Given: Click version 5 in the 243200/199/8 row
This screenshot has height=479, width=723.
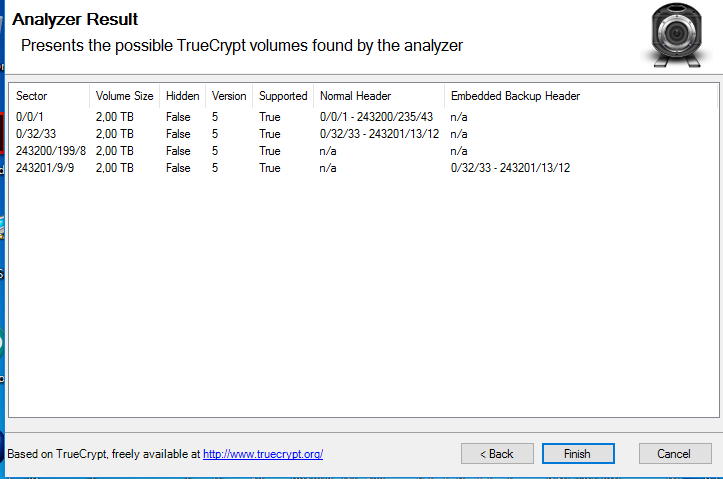Looking at the screenshot, I should pyautogui.click(x=215, y=151).
